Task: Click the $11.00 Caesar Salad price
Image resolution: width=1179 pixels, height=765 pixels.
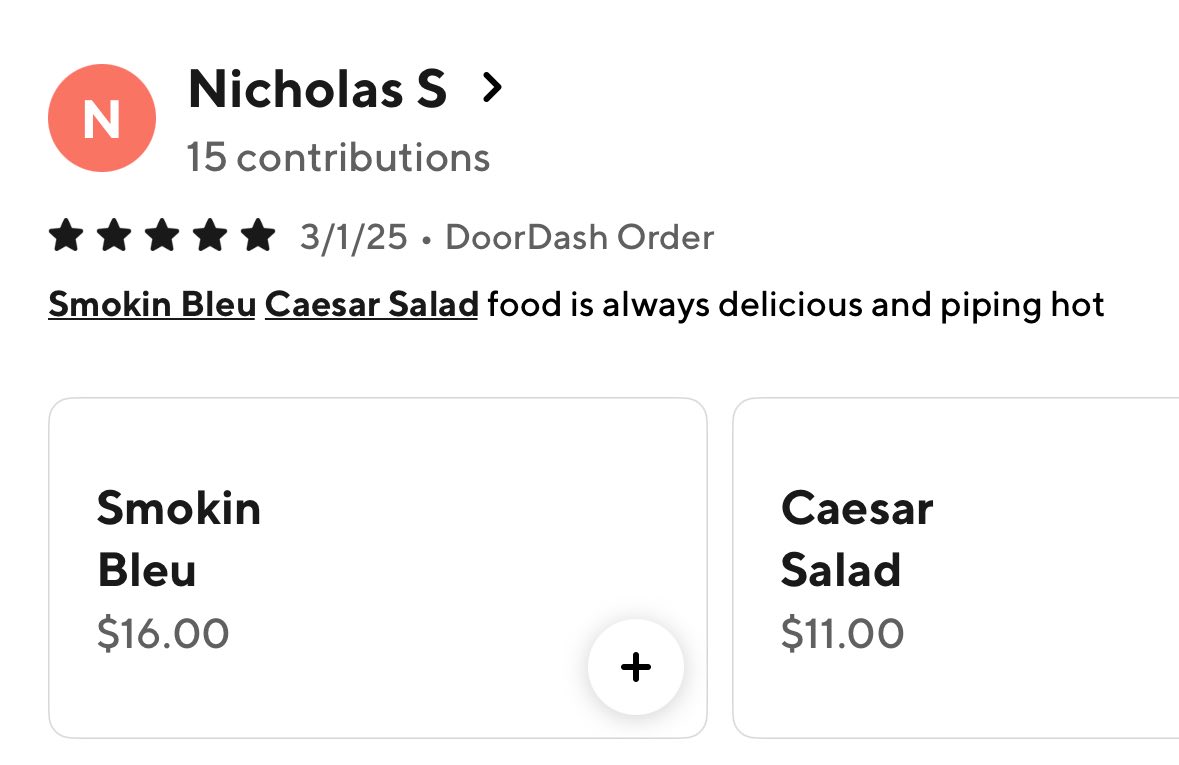Action: point(842,633)
